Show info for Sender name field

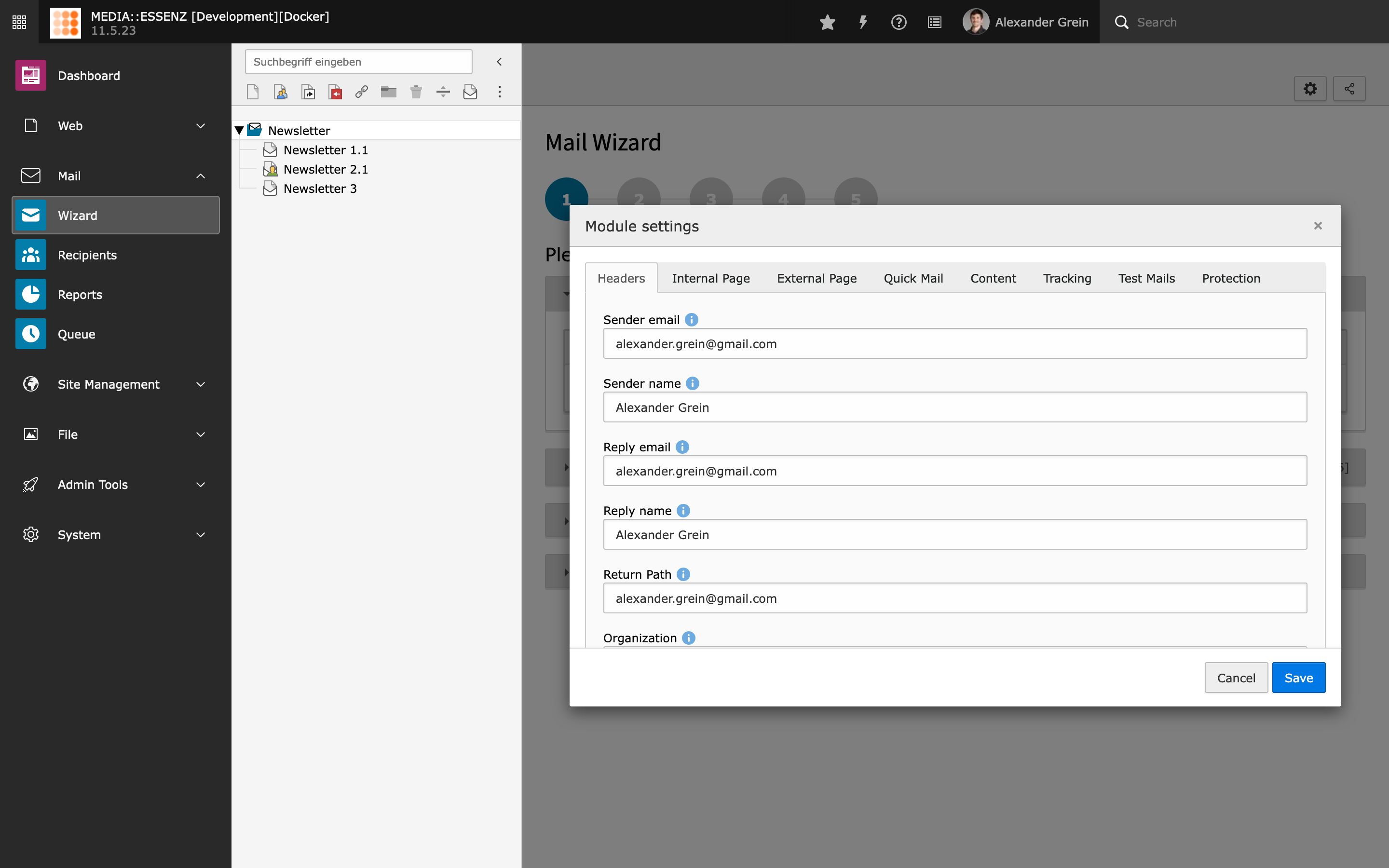pos(693,383)
